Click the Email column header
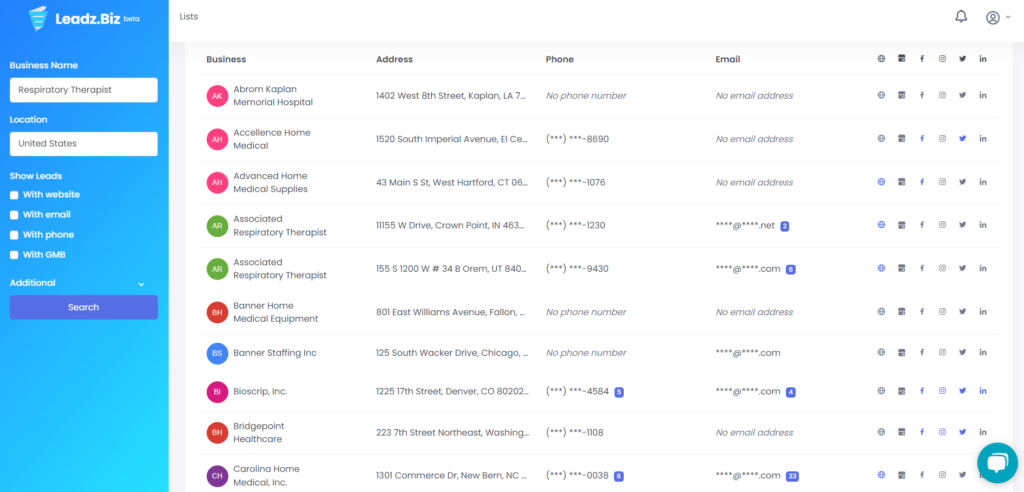The image size is (1024, 492). click(728, 59)
